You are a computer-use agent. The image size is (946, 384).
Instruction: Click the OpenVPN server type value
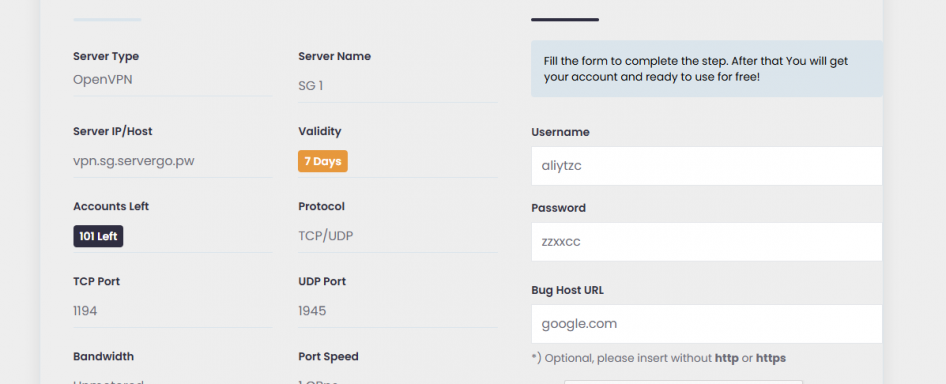[103, 80]
